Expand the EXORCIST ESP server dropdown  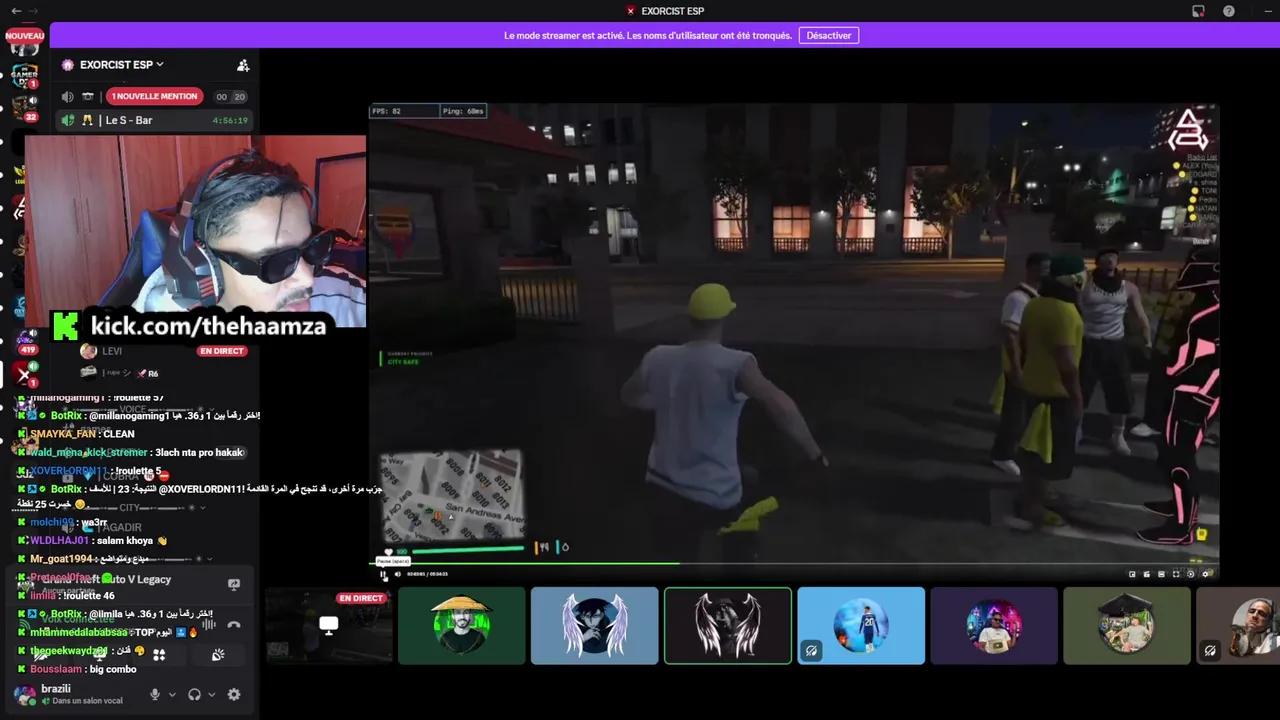pyautogui.click(x=160, y=65)
